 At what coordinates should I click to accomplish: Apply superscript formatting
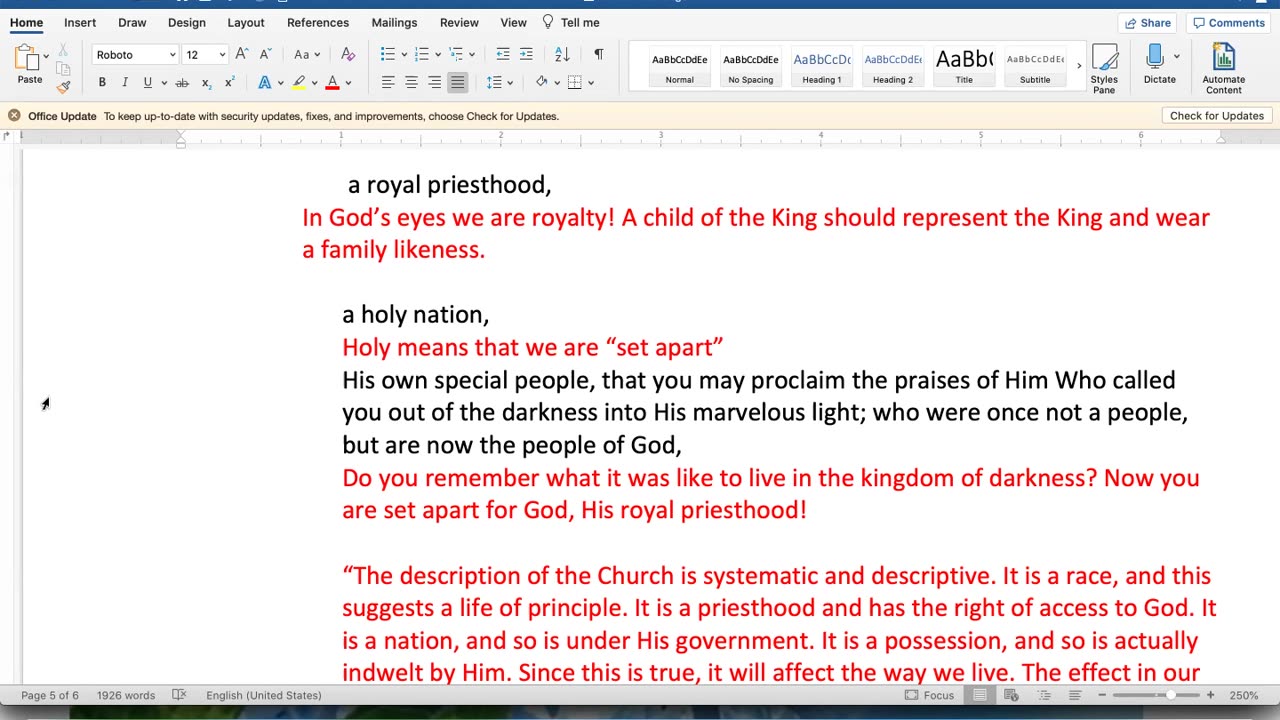[x=229, y=83]
